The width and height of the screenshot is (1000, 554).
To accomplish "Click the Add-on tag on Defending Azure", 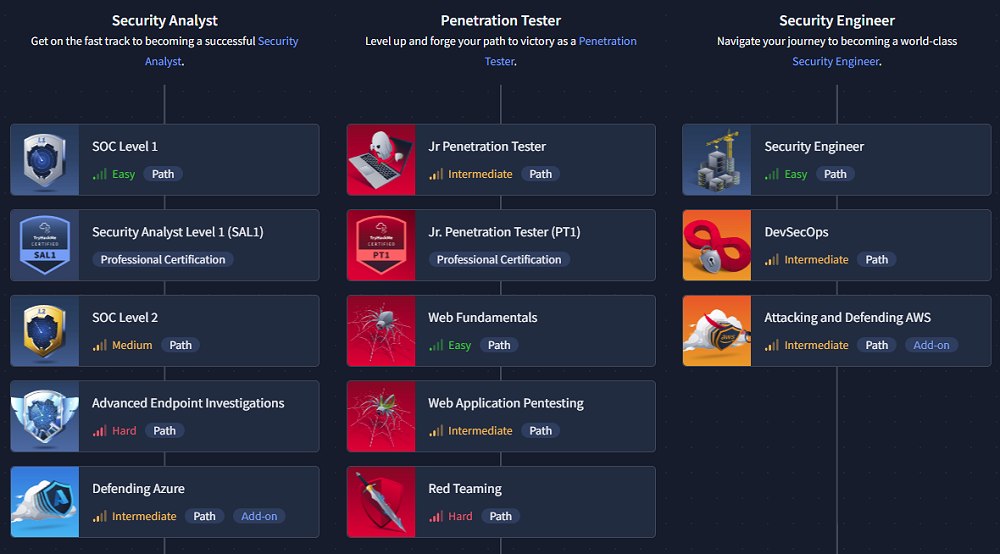I will pos(260,516).
